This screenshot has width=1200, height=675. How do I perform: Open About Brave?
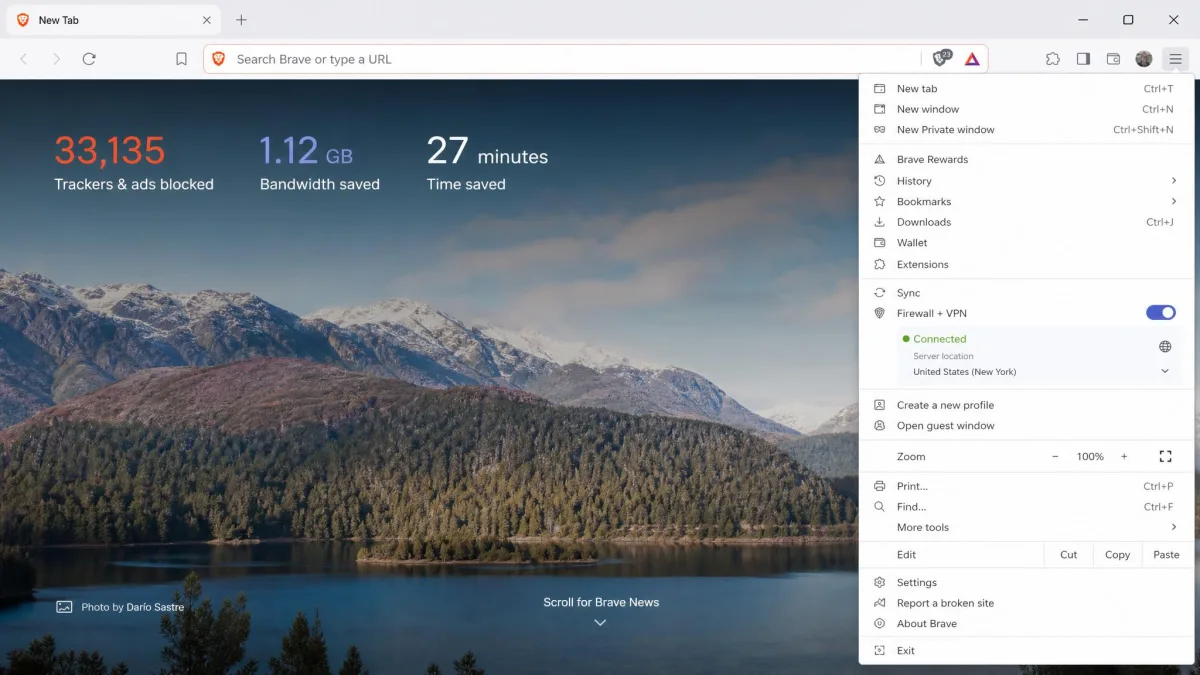[1026, 624]
